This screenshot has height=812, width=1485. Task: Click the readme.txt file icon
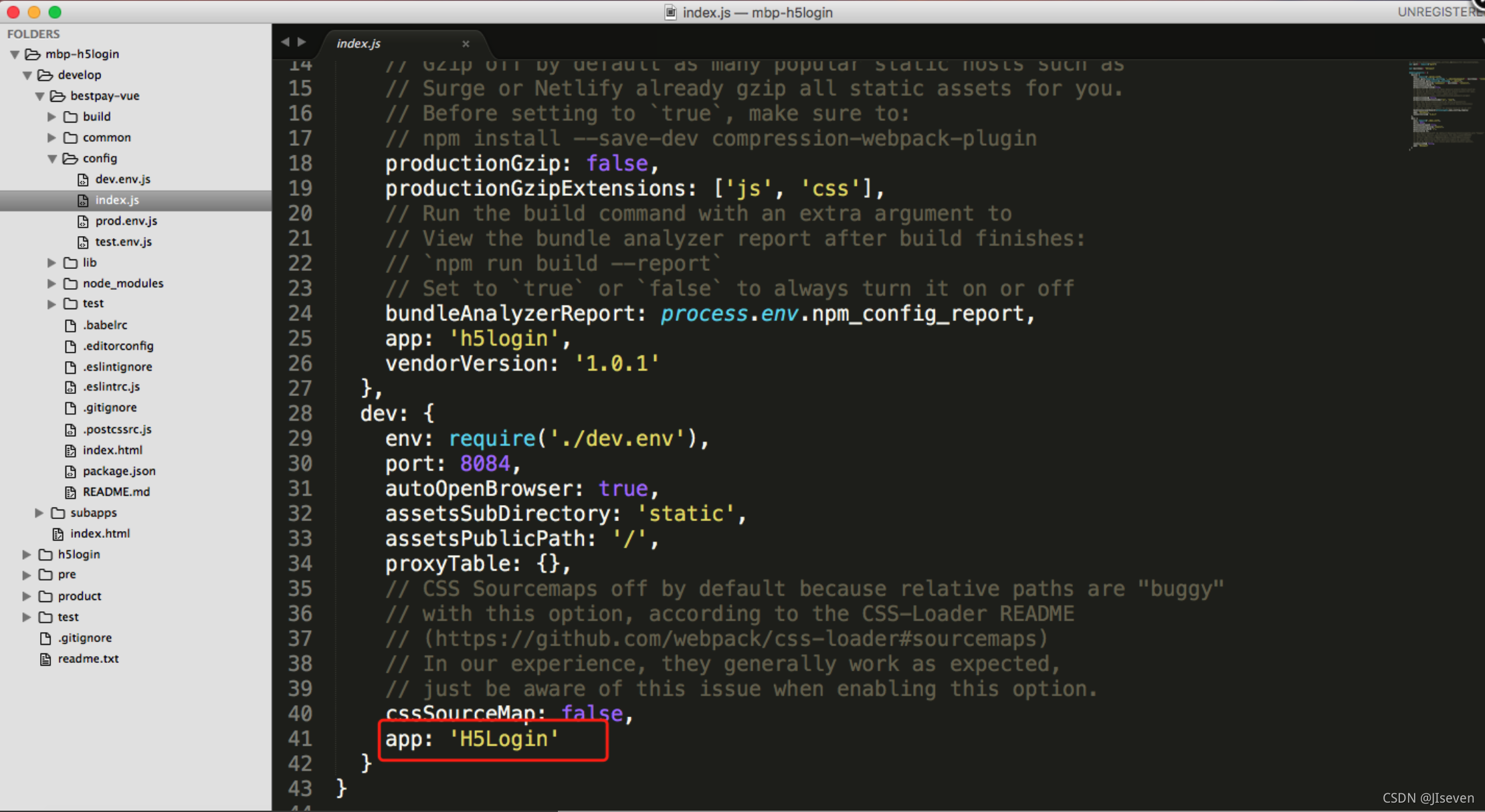point(45,659)
